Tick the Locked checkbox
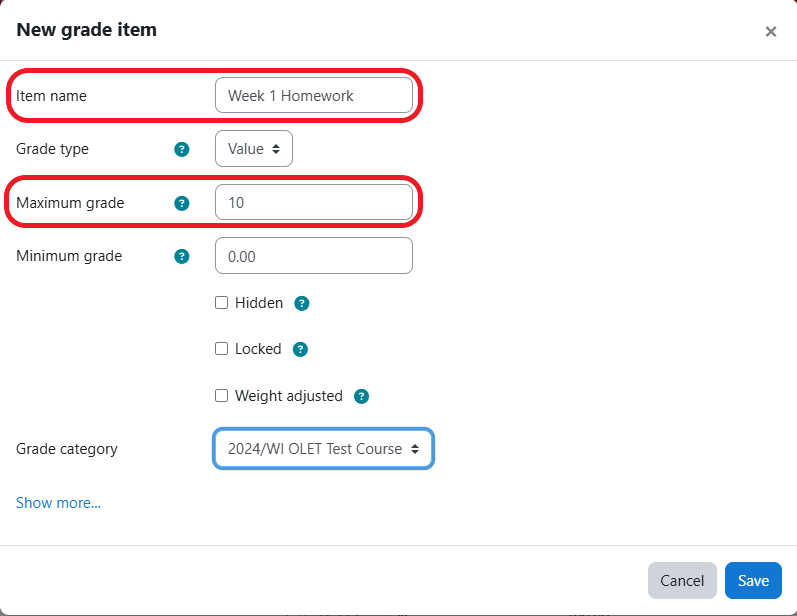 [x=222, y=349]
